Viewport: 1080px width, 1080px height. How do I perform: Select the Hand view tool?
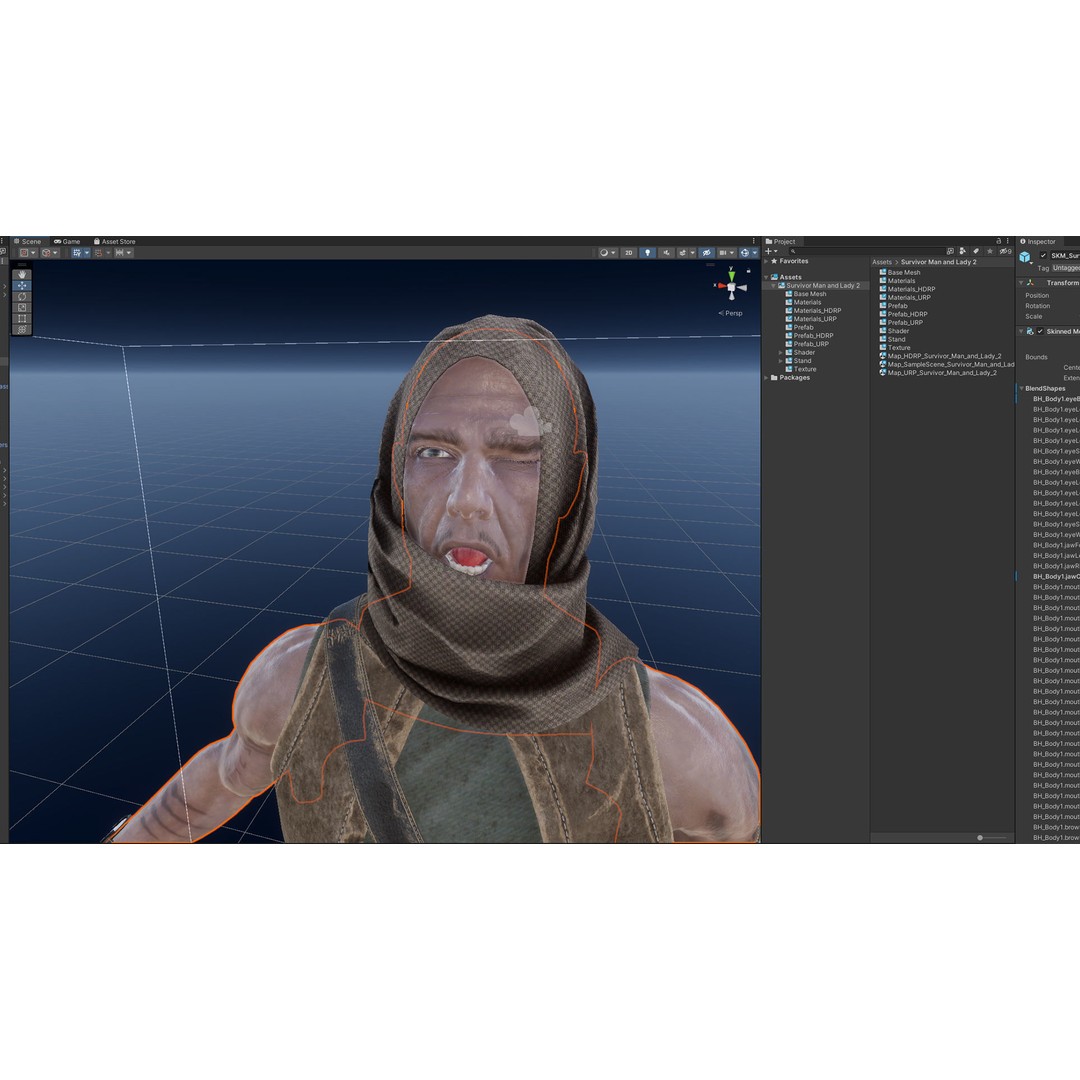point(22,275)
